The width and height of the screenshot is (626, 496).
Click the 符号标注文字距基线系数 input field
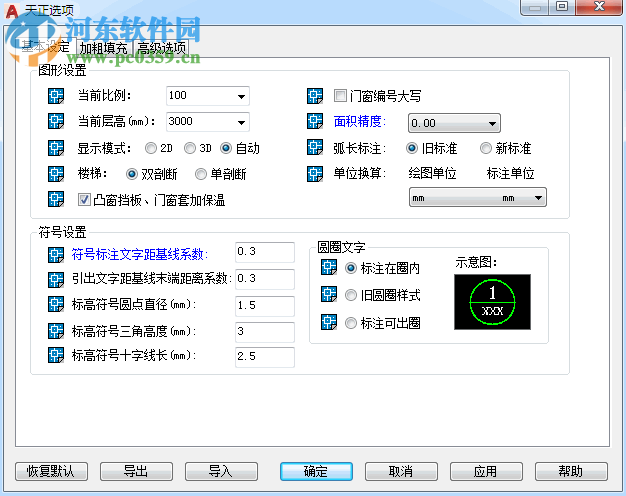[x=265, y=252]
